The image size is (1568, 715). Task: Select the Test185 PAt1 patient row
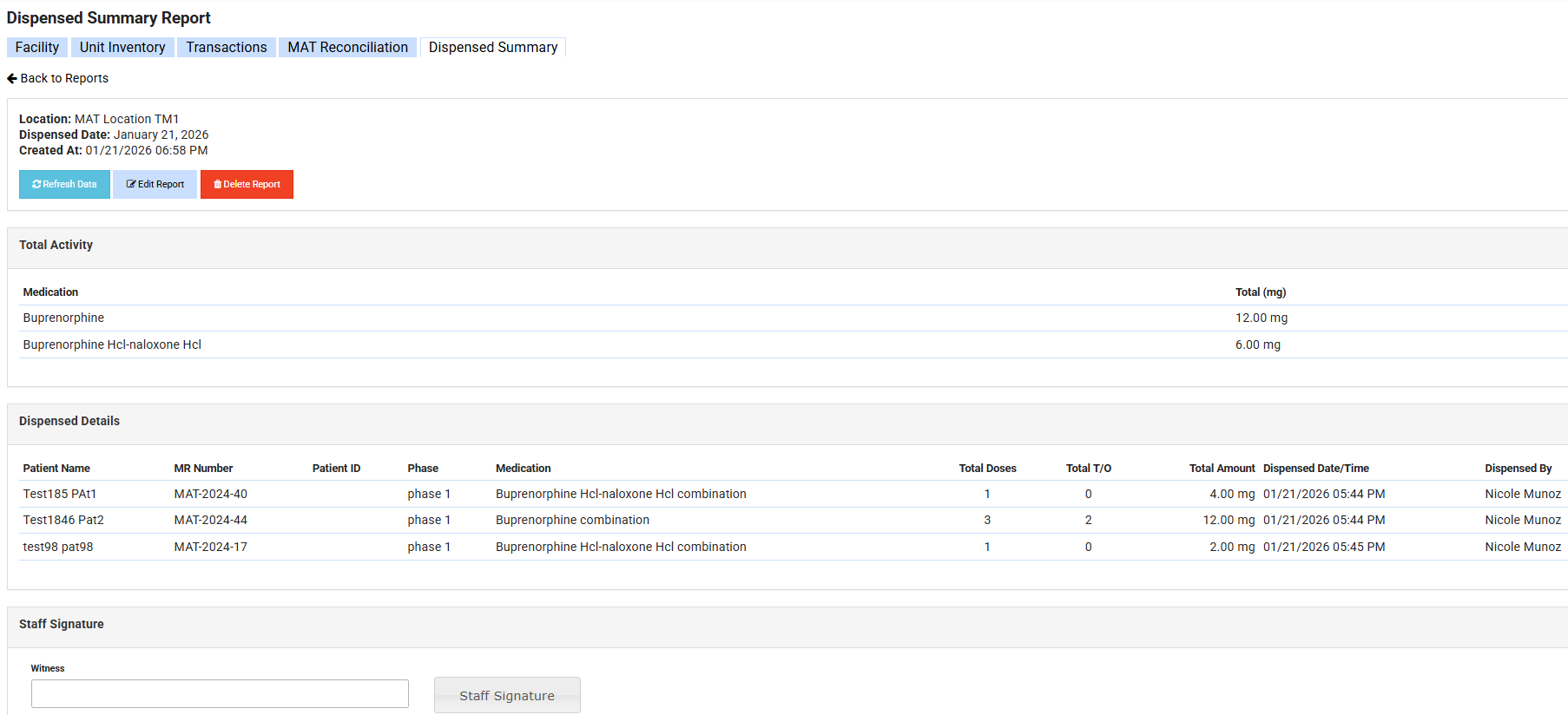click(x=60, y=494)
